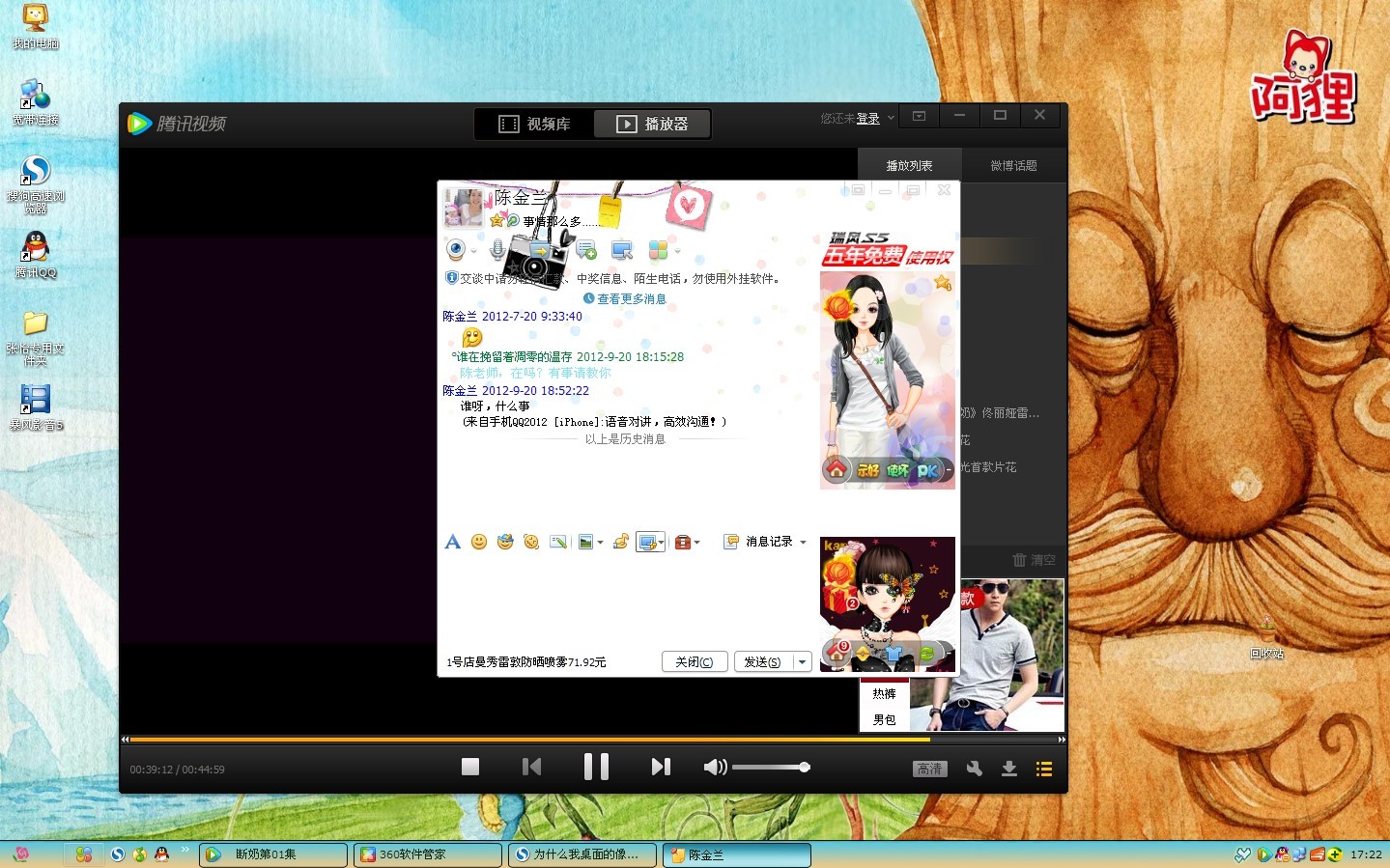
Task: Start a video call with the webcam icon
Action: (x=455, y=250)
